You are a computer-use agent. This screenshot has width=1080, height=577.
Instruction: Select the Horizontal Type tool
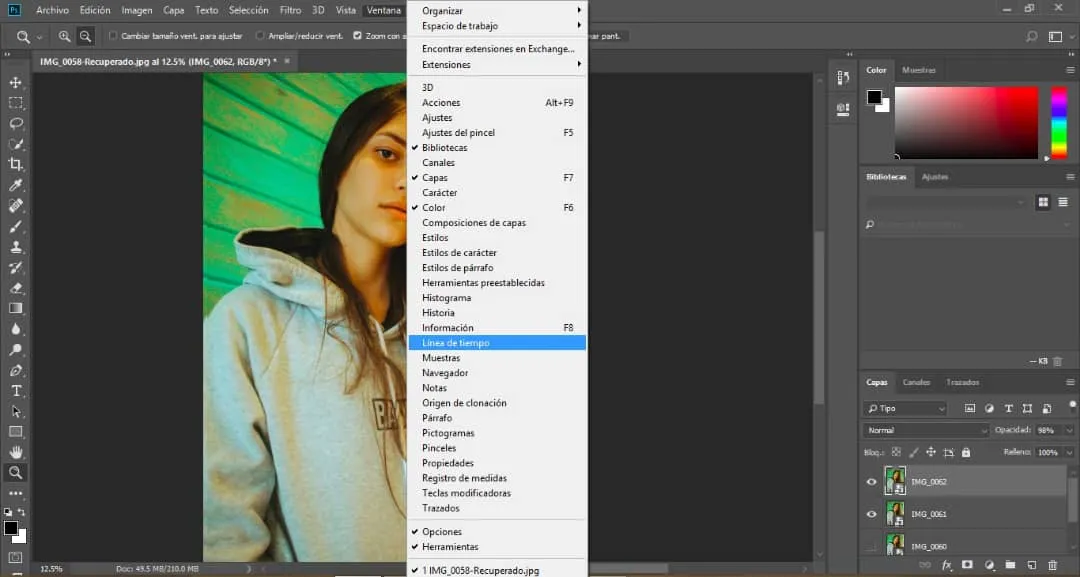click(x=15, y=391)
